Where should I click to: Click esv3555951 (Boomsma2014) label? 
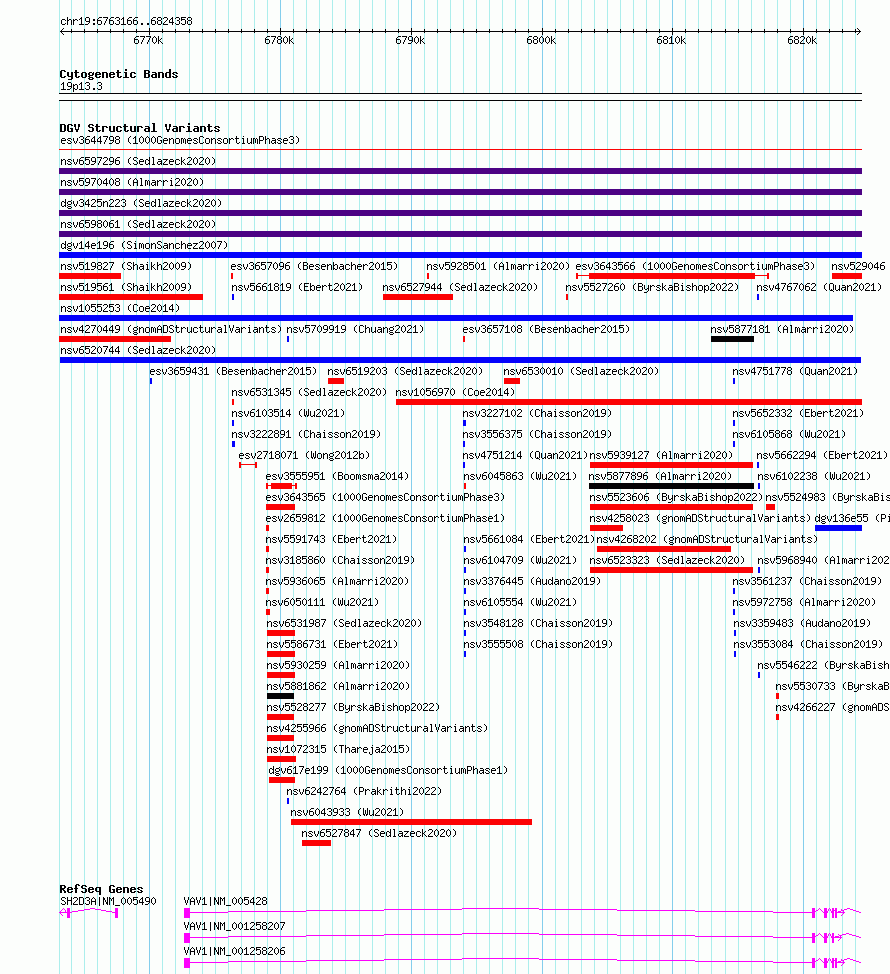tap(337, 477)
